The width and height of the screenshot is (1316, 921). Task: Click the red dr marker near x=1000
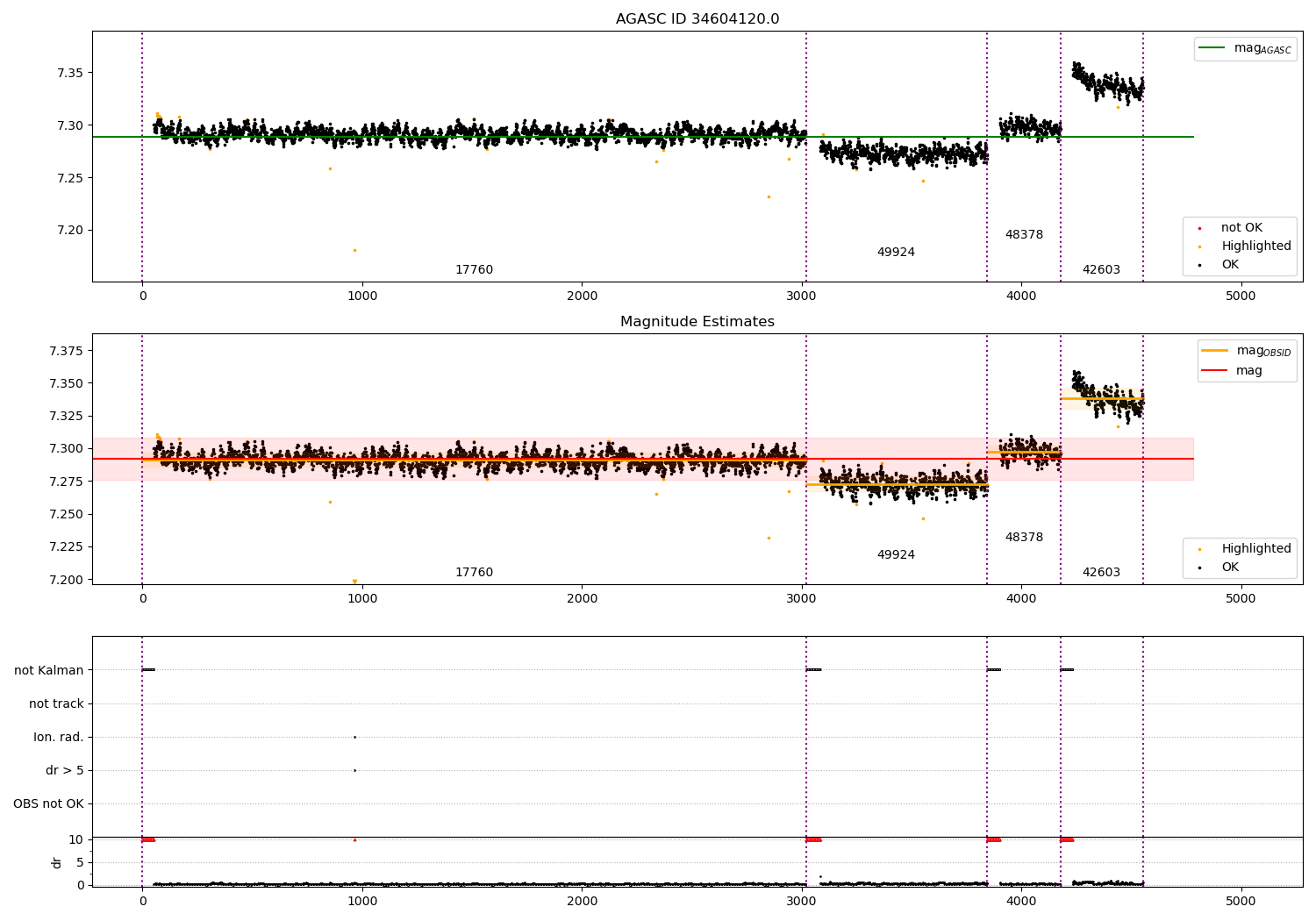[354, 839]
